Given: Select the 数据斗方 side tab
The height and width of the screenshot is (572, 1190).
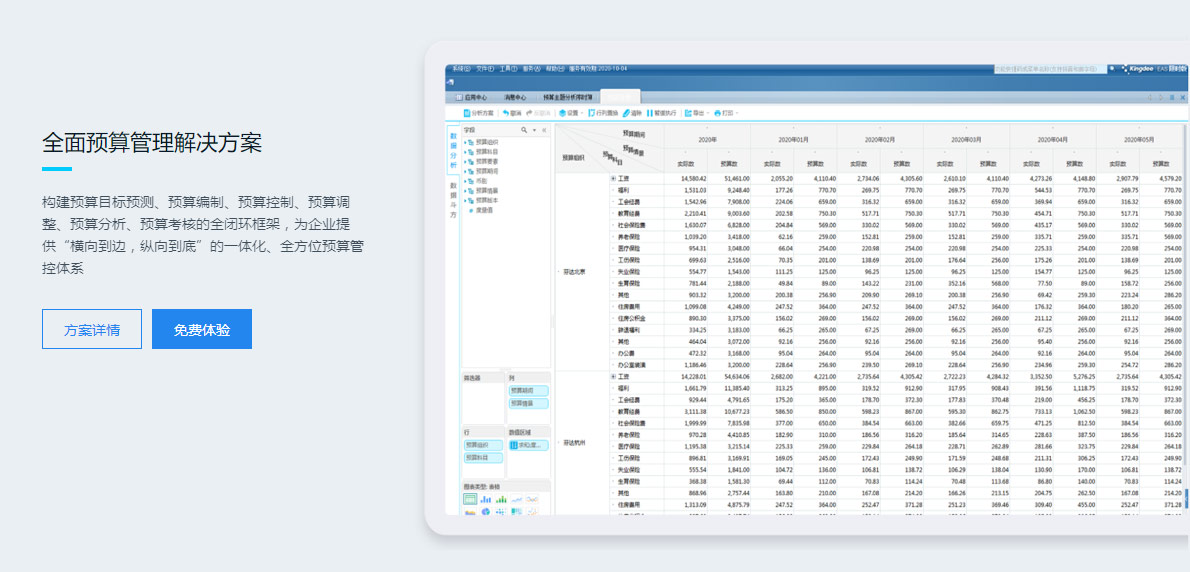Looking at the screenshot, I should coord(453,200).
